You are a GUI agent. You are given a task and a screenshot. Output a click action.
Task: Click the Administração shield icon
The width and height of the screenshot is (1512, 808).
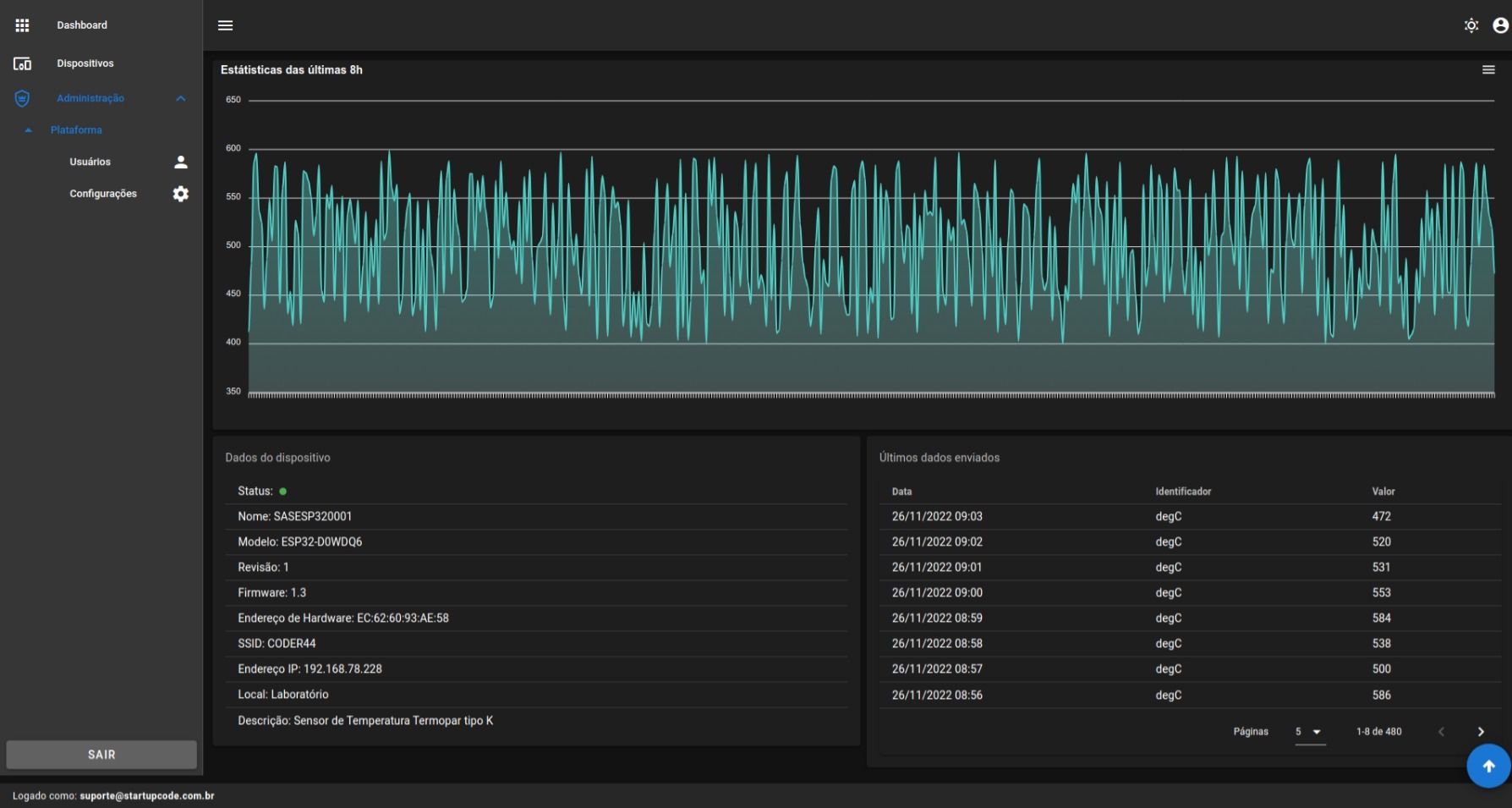(x=22, y=98)
